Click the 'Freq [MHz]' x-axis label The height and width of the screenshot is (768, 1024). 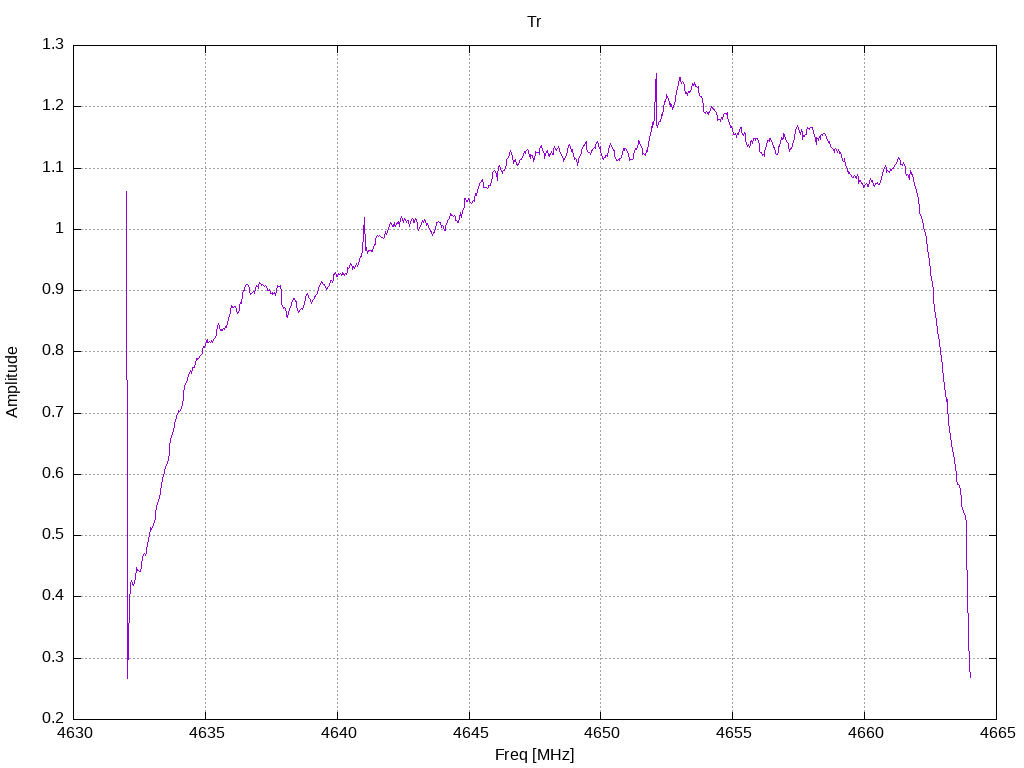[x=534, y=755]
